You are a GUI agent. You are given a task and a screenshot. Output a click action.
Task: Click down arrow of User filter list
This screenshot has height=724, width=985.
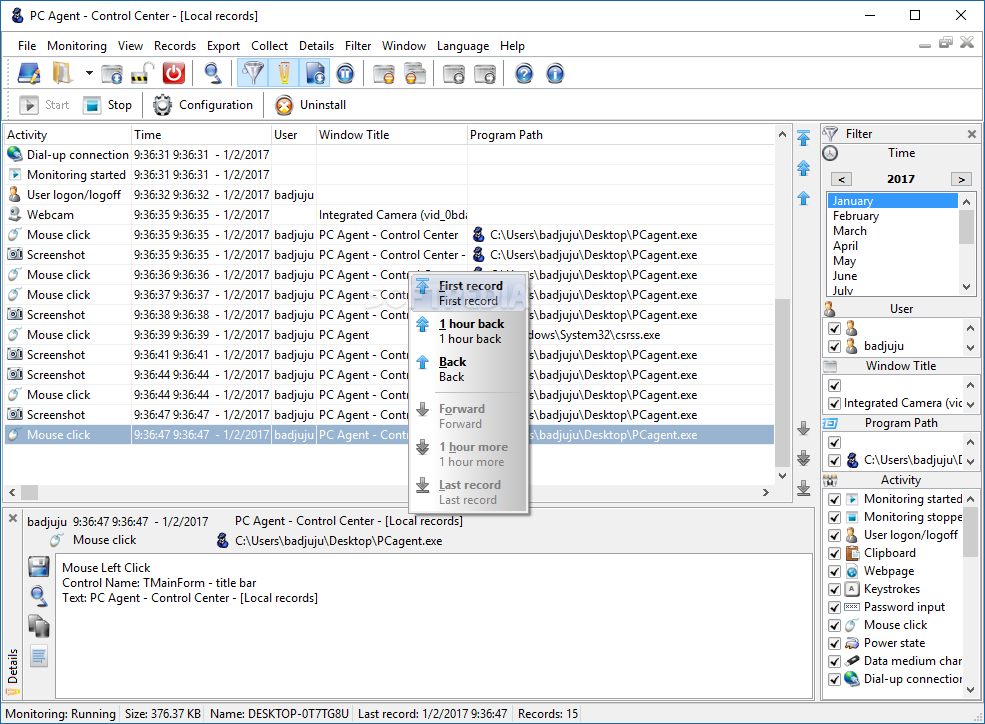click(x=971, y=348)
